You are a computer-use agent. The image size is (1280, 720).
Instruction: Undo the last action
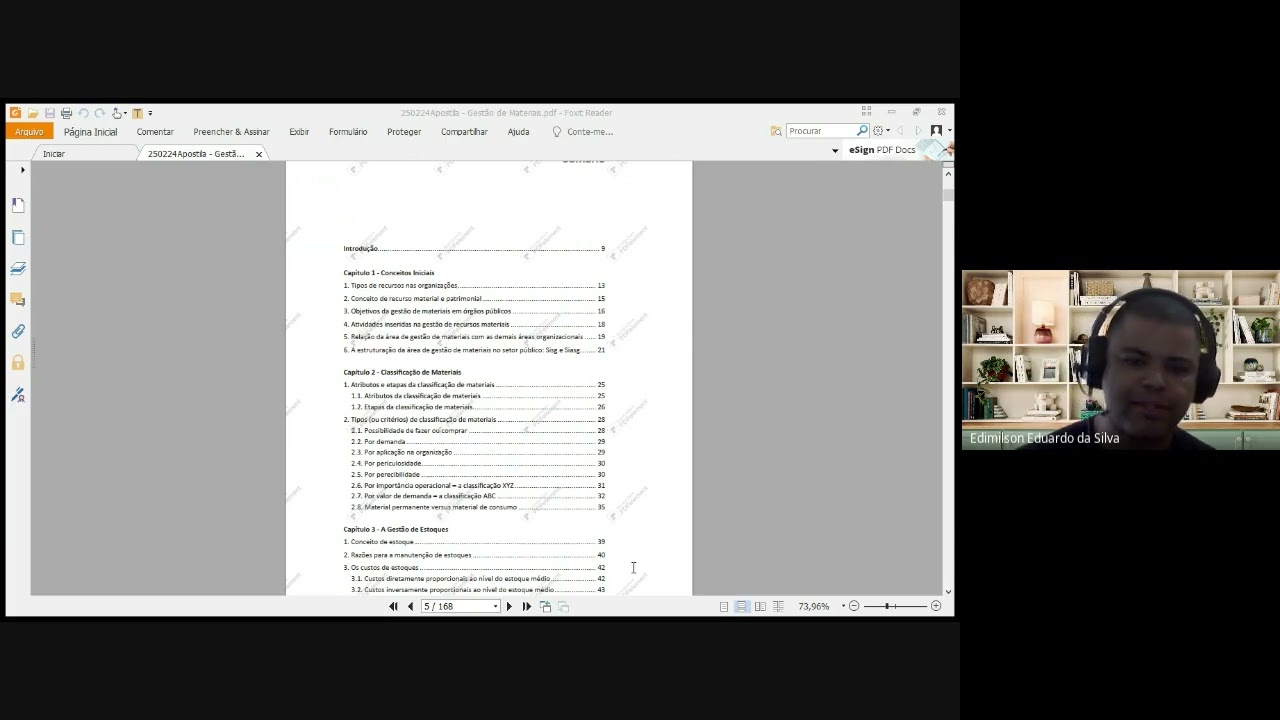[83, 113]
